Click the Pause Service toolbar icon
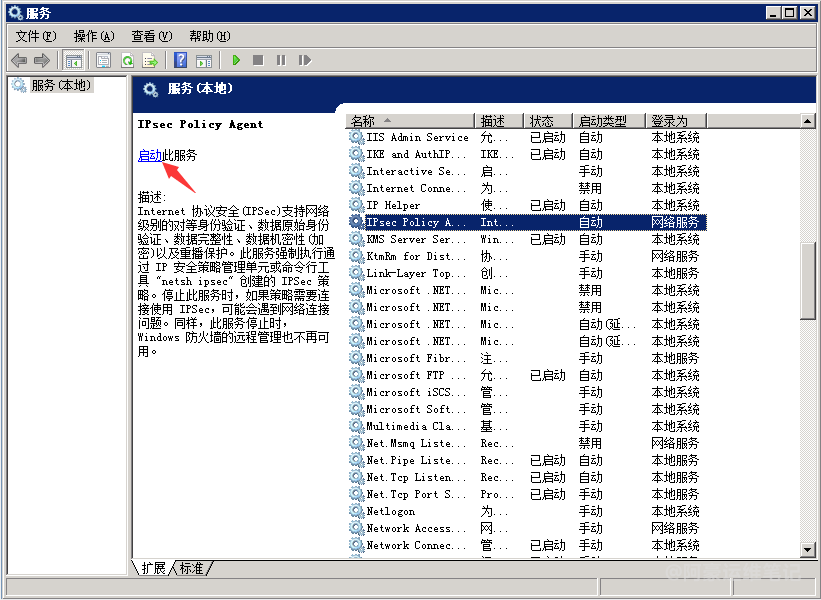Viewport: 821px width, 600px height. (281, 60)
